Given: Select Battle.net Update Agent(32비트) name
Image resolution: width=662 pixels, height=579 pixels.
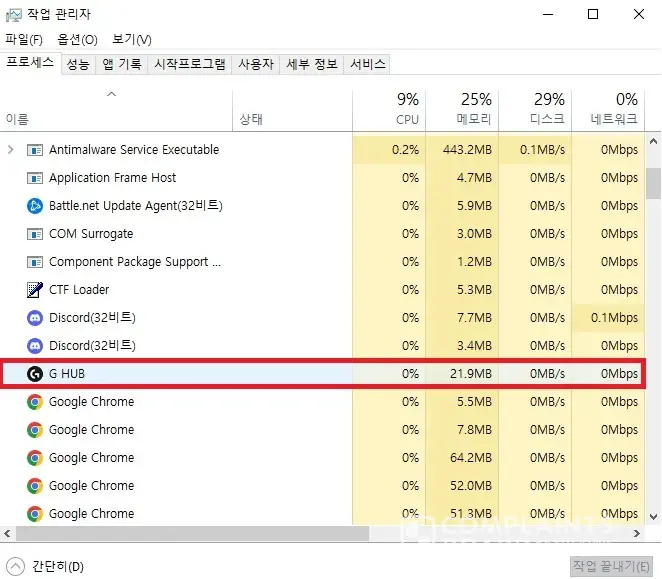Looking at the screenshot, I should pyautogui.click(x=136, y=206).
